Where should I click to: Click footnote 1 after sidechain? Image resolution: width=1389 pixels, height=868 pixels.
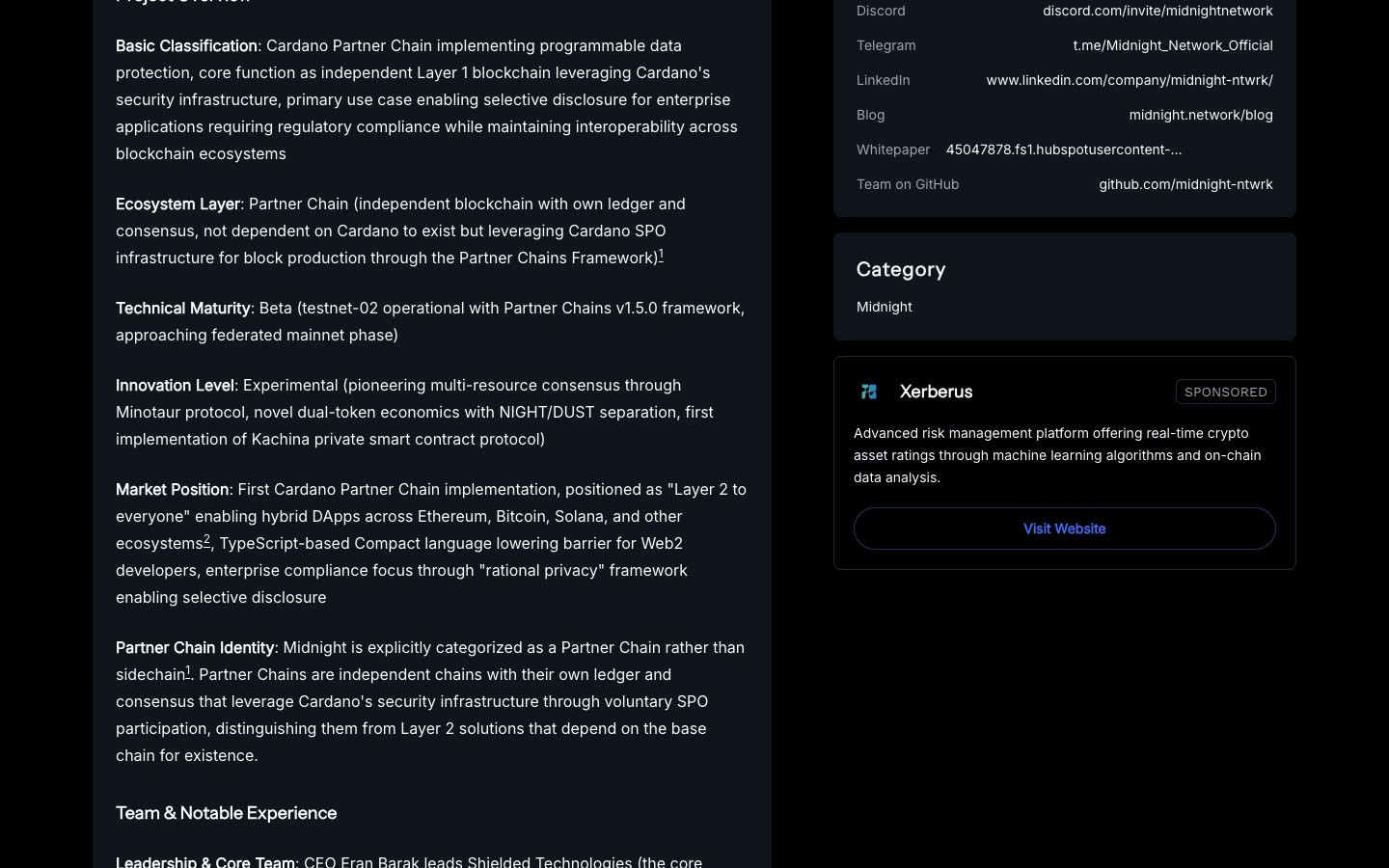(188, 670)
